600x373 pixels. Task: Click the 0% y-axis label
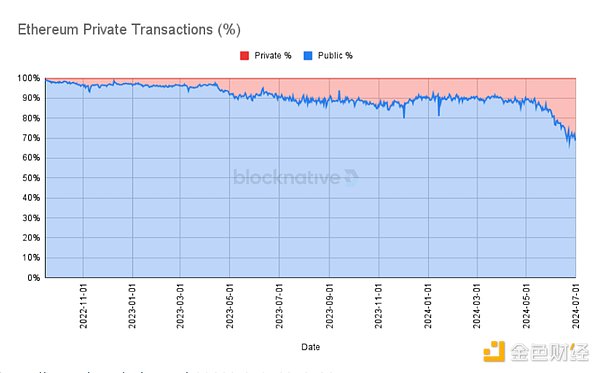point(33,278)
